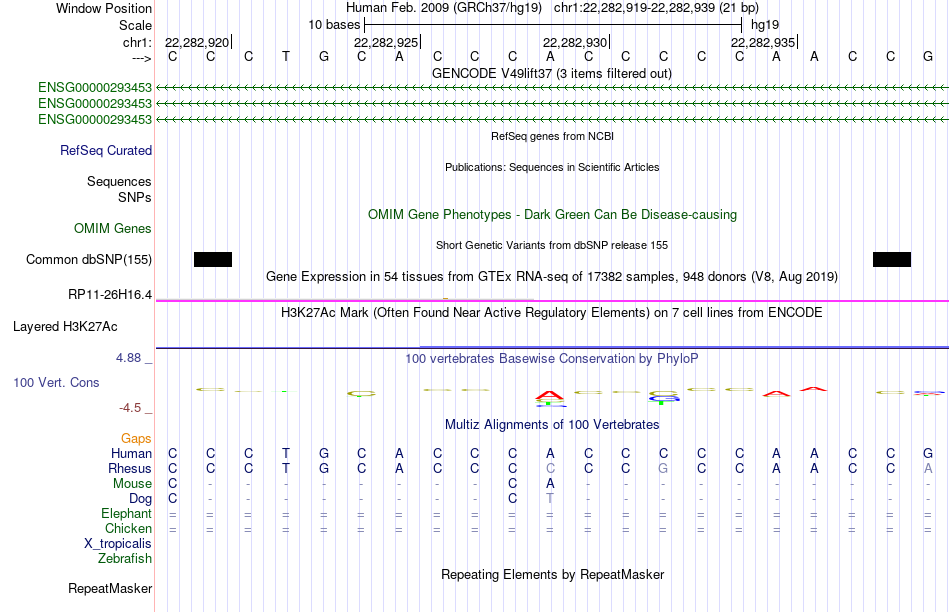Click the 4.88 conservation maximum value

128,358
